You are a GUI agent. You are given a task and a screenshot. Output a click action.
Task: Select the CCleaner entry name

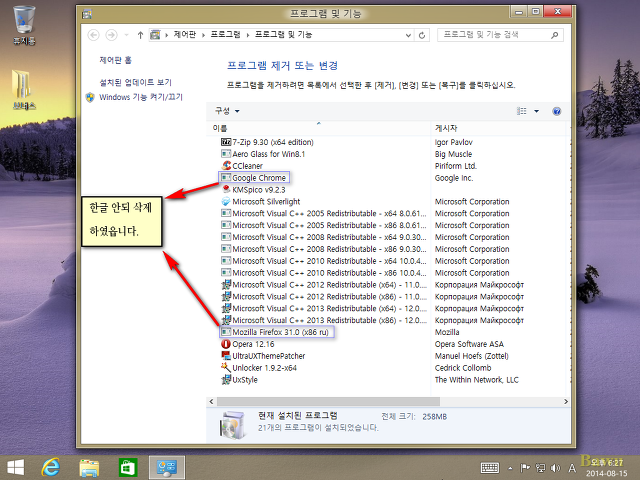click(247, 166)
